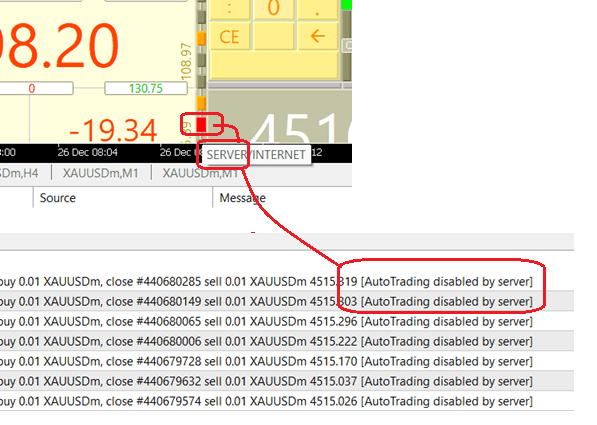Click the -19.34 loss value on the panel
The height and width of the screenshot is (425, 597).
pos(113,130)
